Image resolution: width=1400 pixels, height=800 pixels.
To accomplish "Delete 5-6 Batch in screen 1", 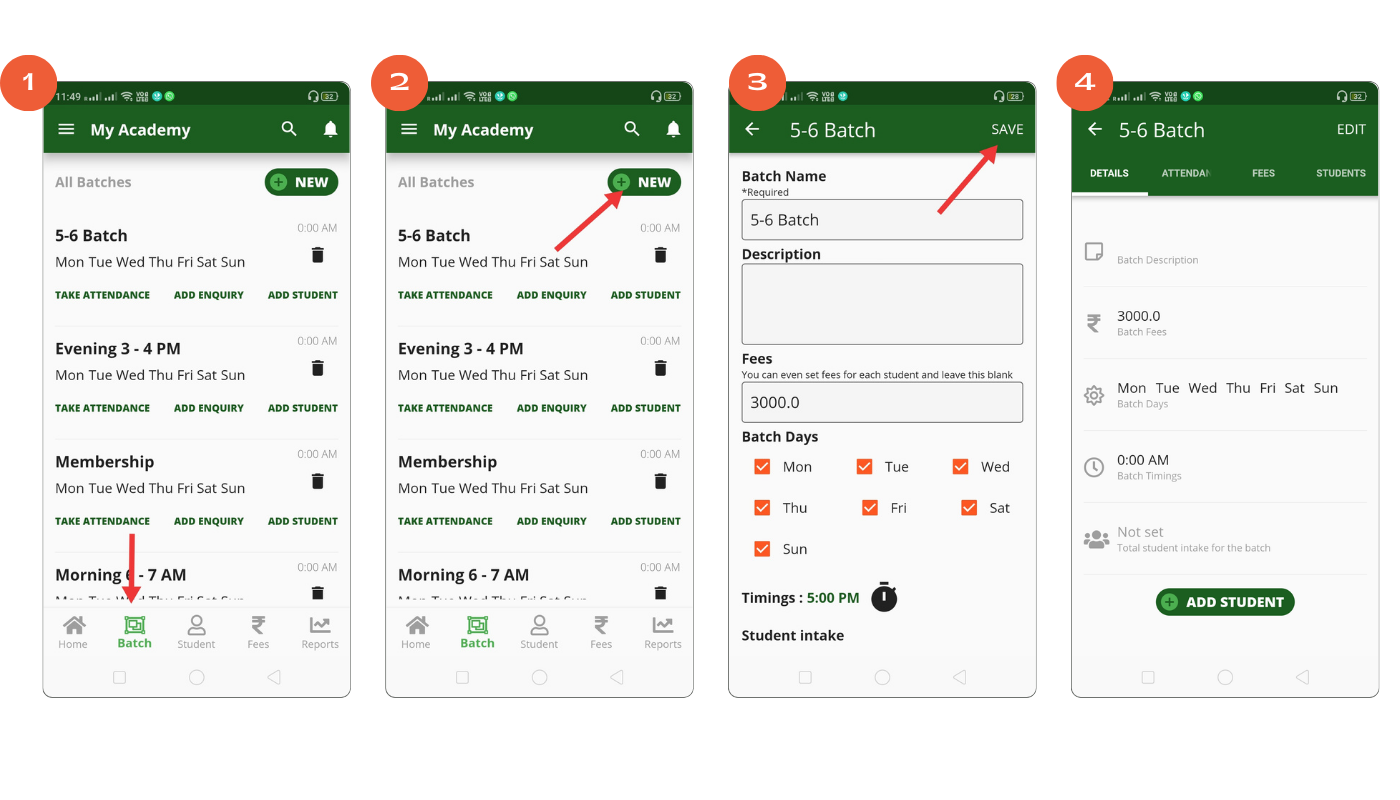I will click(x=318, y=255).
